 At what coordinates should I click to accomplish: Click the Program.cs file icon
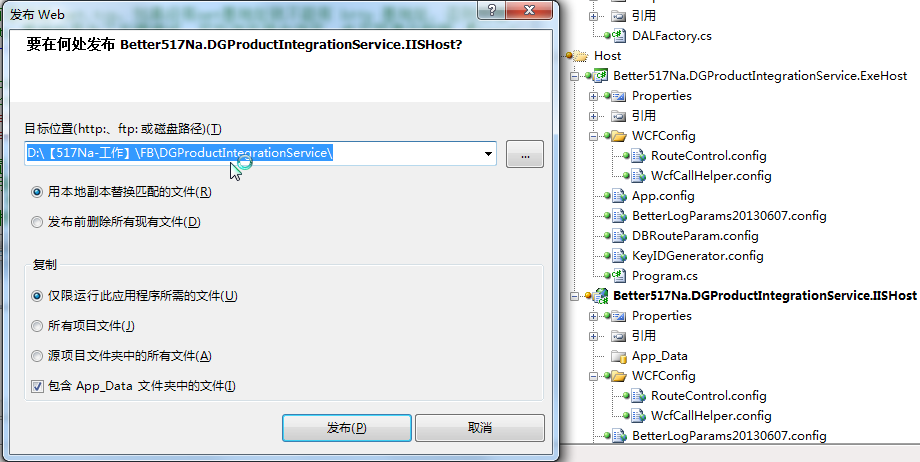click(x=618, y=275)
